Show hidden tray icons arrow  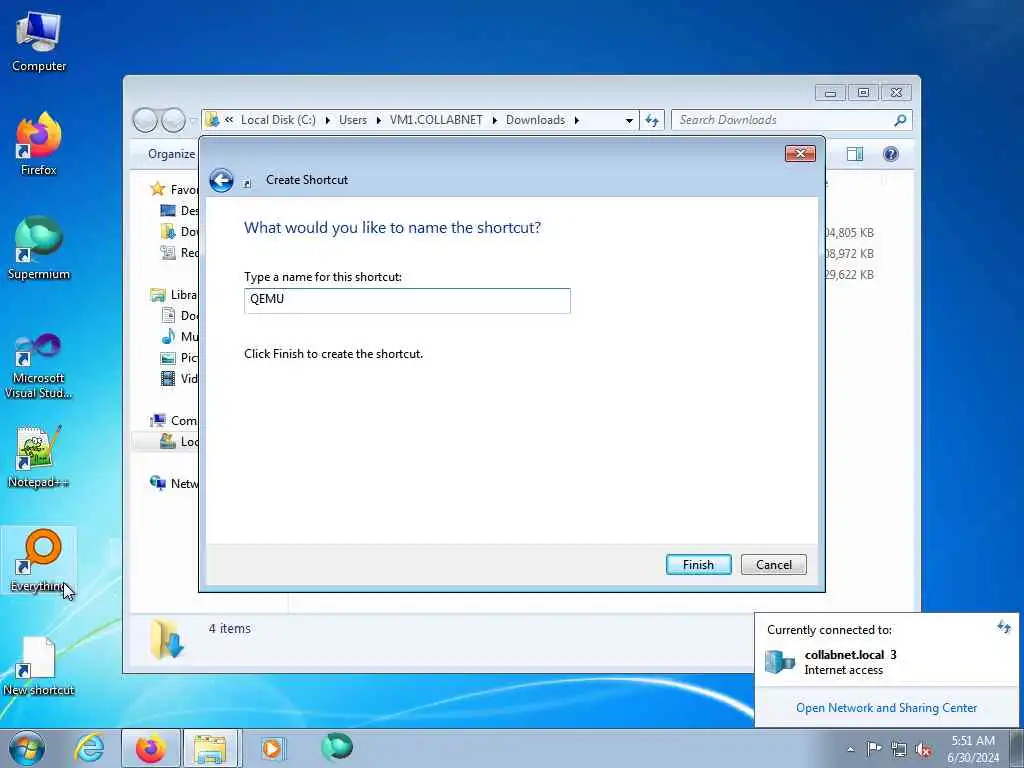(850, 749)
